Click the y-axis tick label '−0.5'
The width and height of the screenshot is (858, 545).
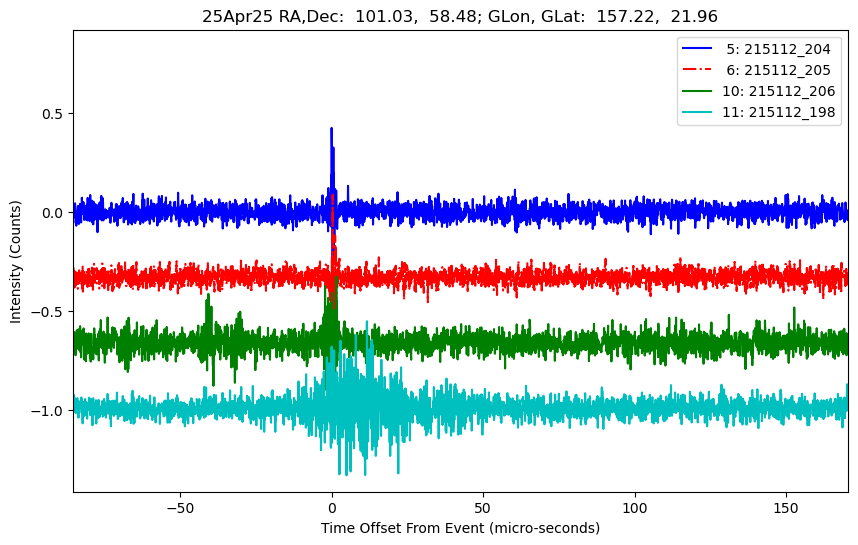coord(46,312)
